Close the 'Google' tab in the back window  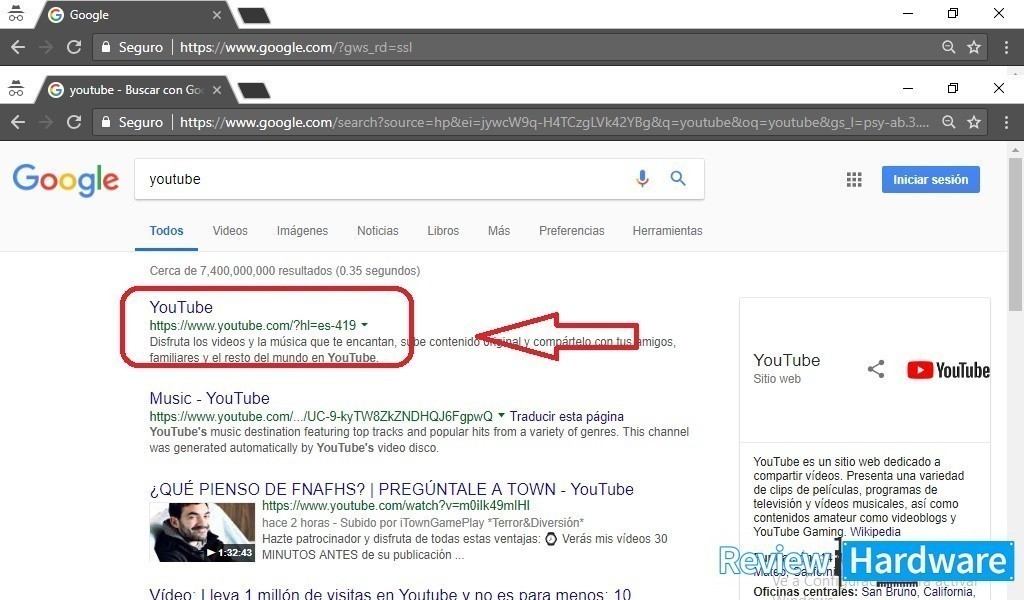pos(217,14)
